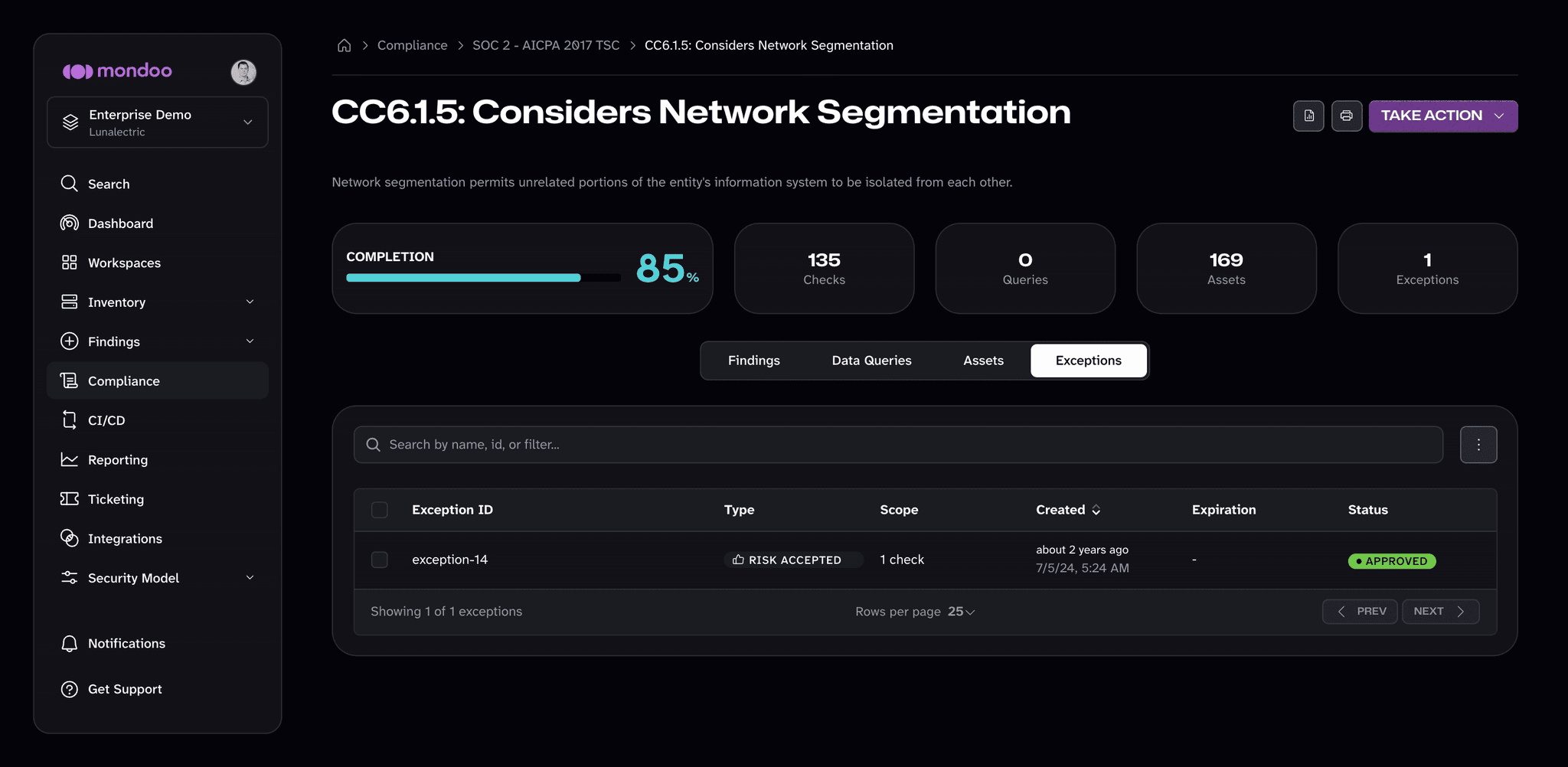Open the Enterprise Demo space selector
Viewport: 1568px width, 767px height.
click(158, 122)
